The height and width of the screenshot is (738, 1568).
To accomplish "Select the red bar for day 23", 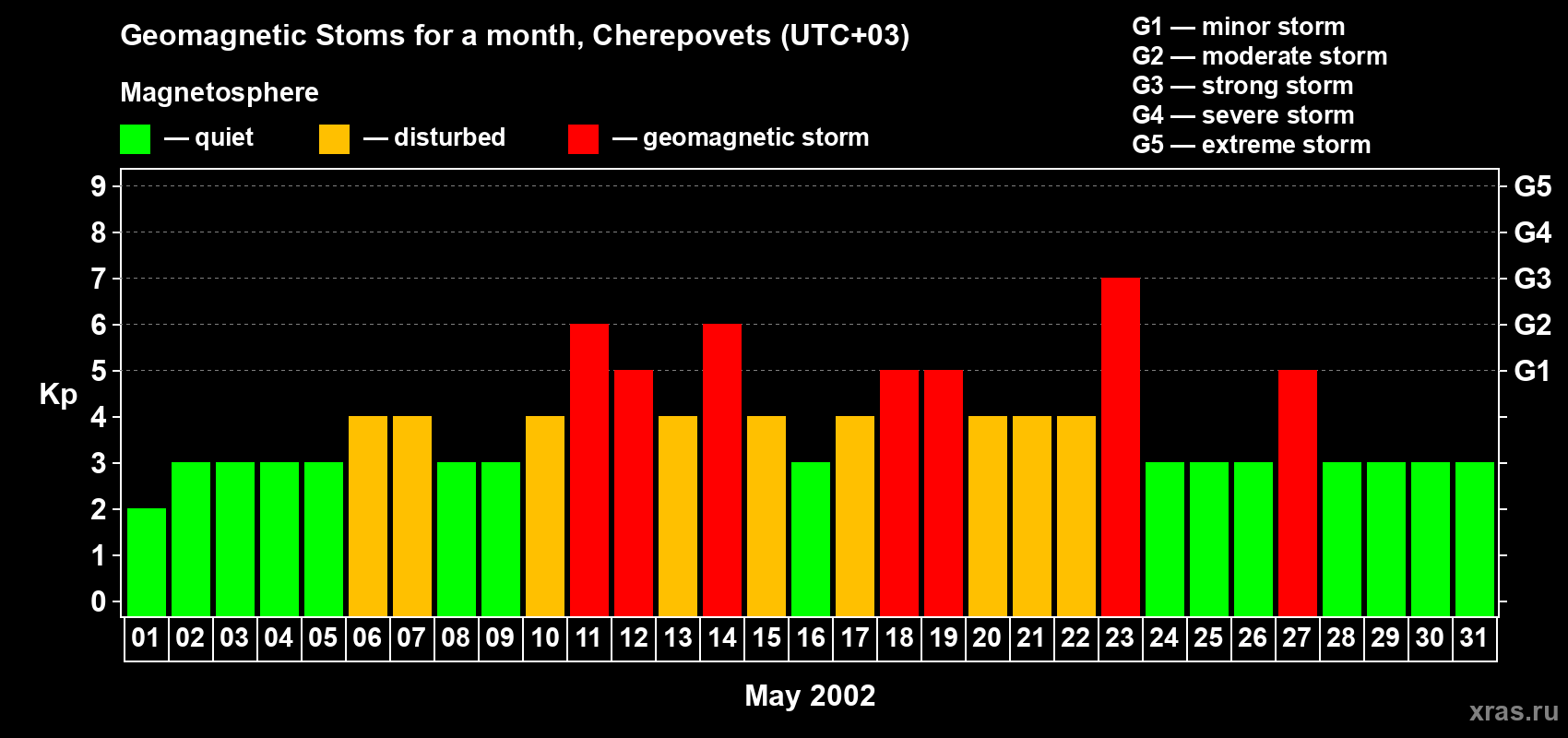I will click(x=1121, y=446).
